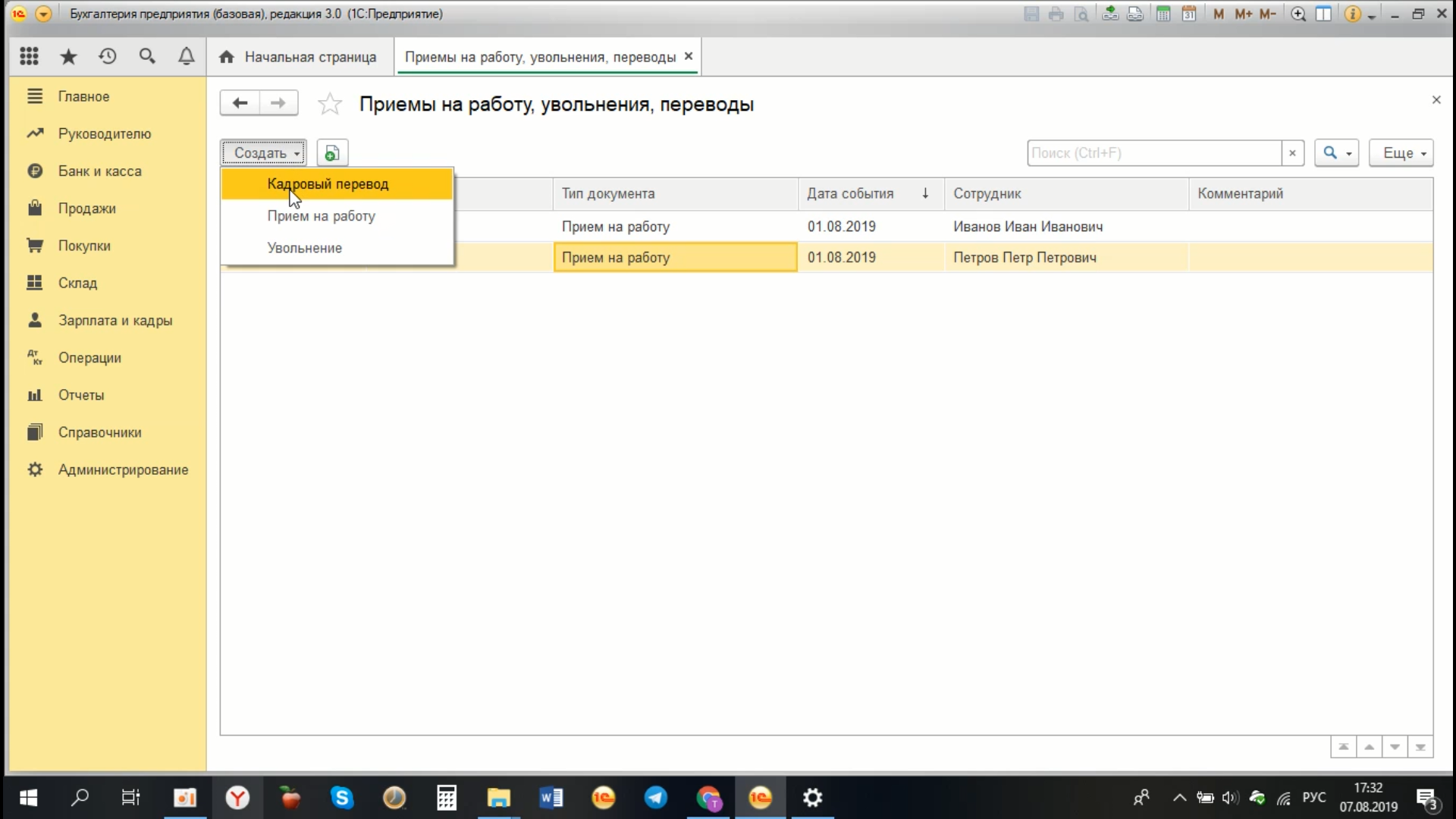1456x819 pixels.
Task: Expand the Еще options menu
Action: (x=1401, y=153)
